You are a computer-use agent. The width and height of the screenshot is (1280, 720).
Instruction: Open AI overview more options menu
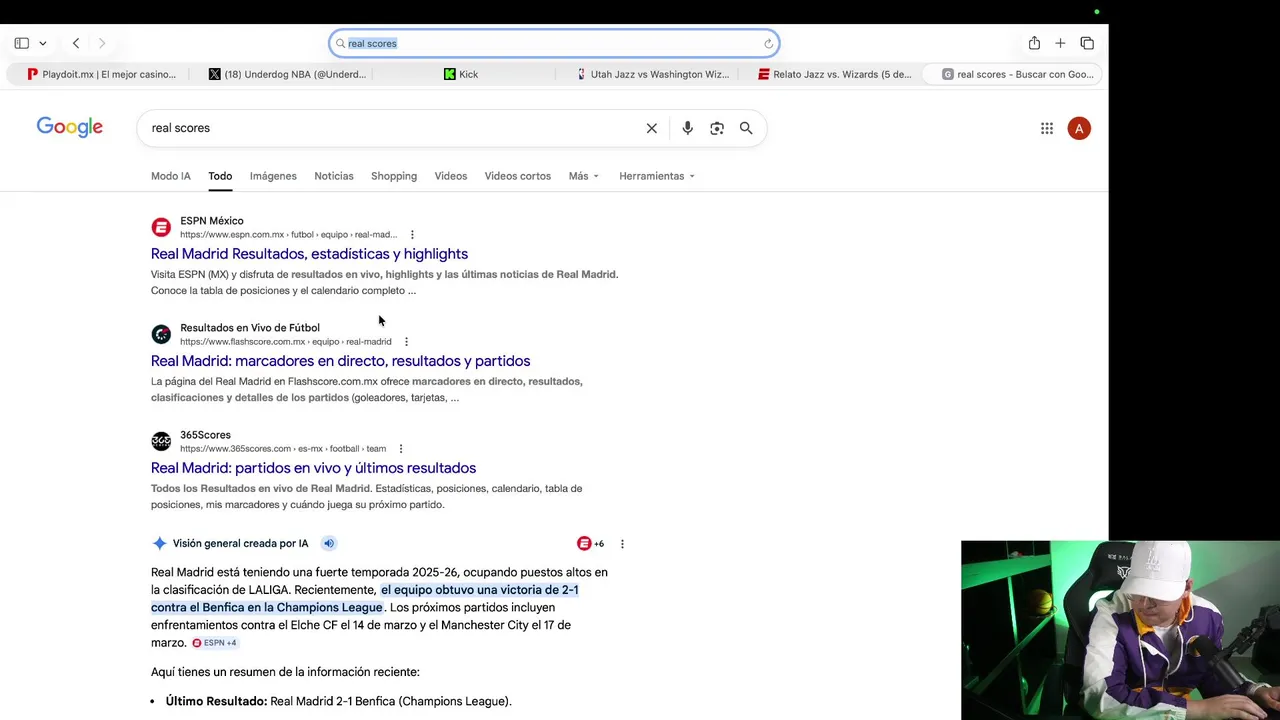(x=622, y=544)
